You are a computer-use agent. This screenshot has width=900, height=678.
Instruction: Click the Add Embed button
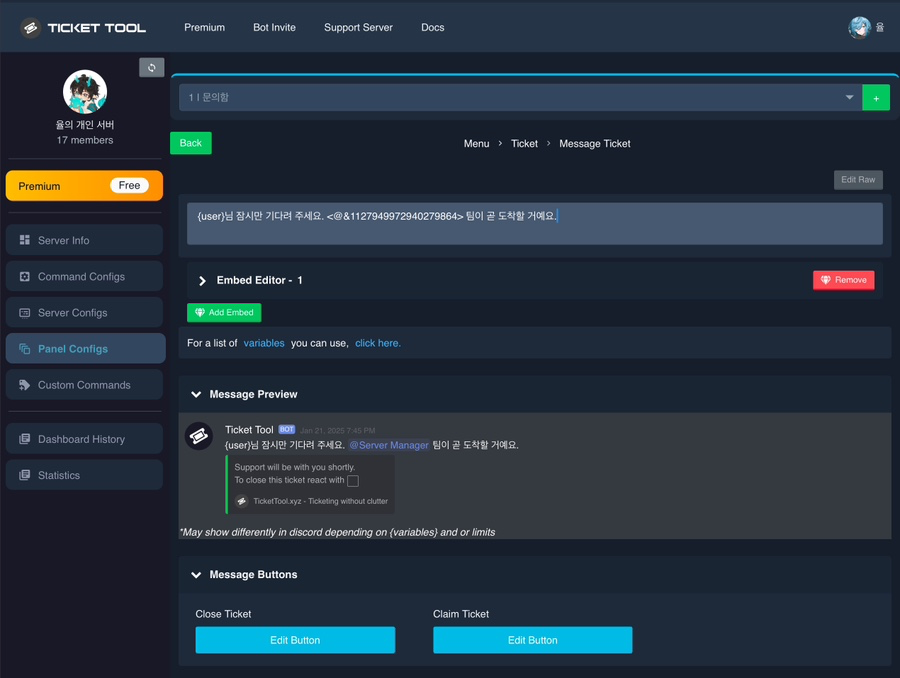pos(224,312)
